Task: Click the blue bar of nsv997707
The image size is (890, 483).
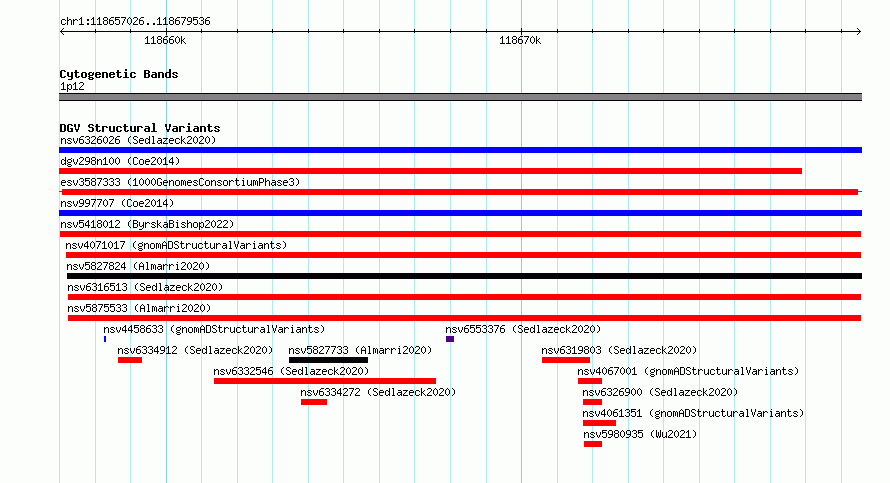Action: 460,213
